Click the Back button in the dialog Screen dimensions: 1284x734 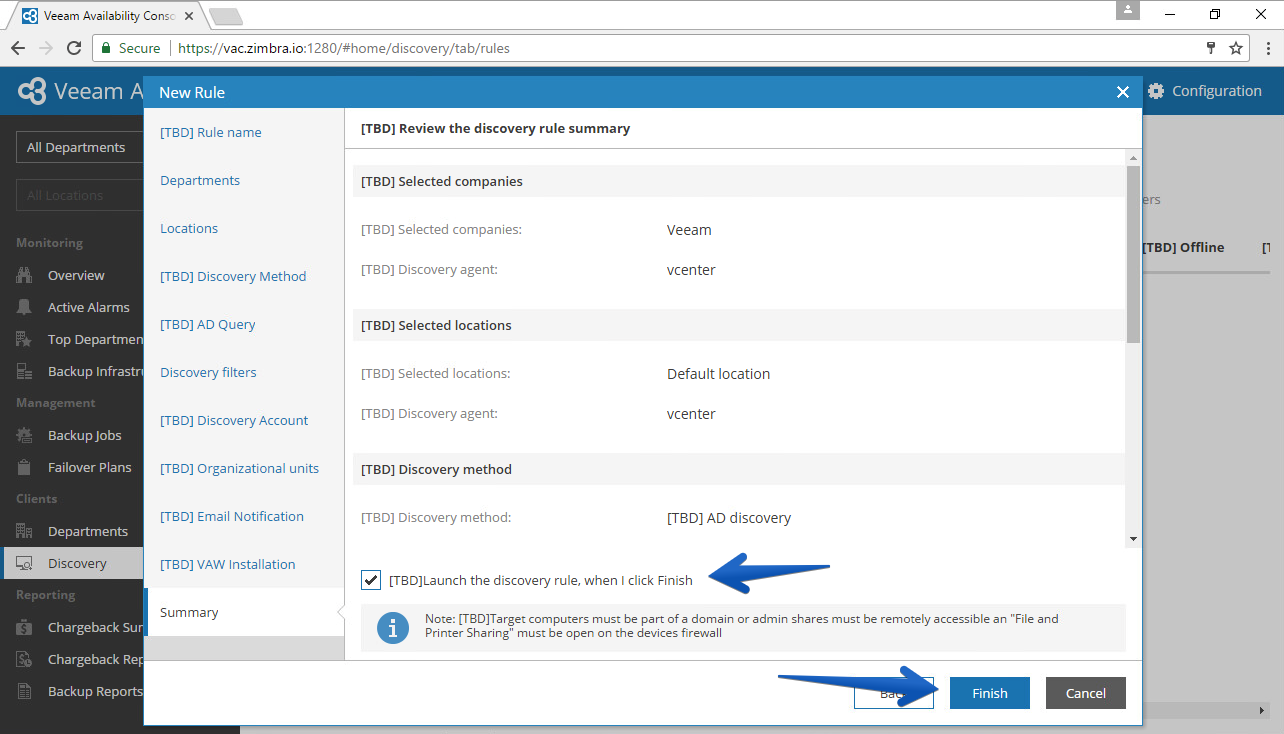pos(893,693)
